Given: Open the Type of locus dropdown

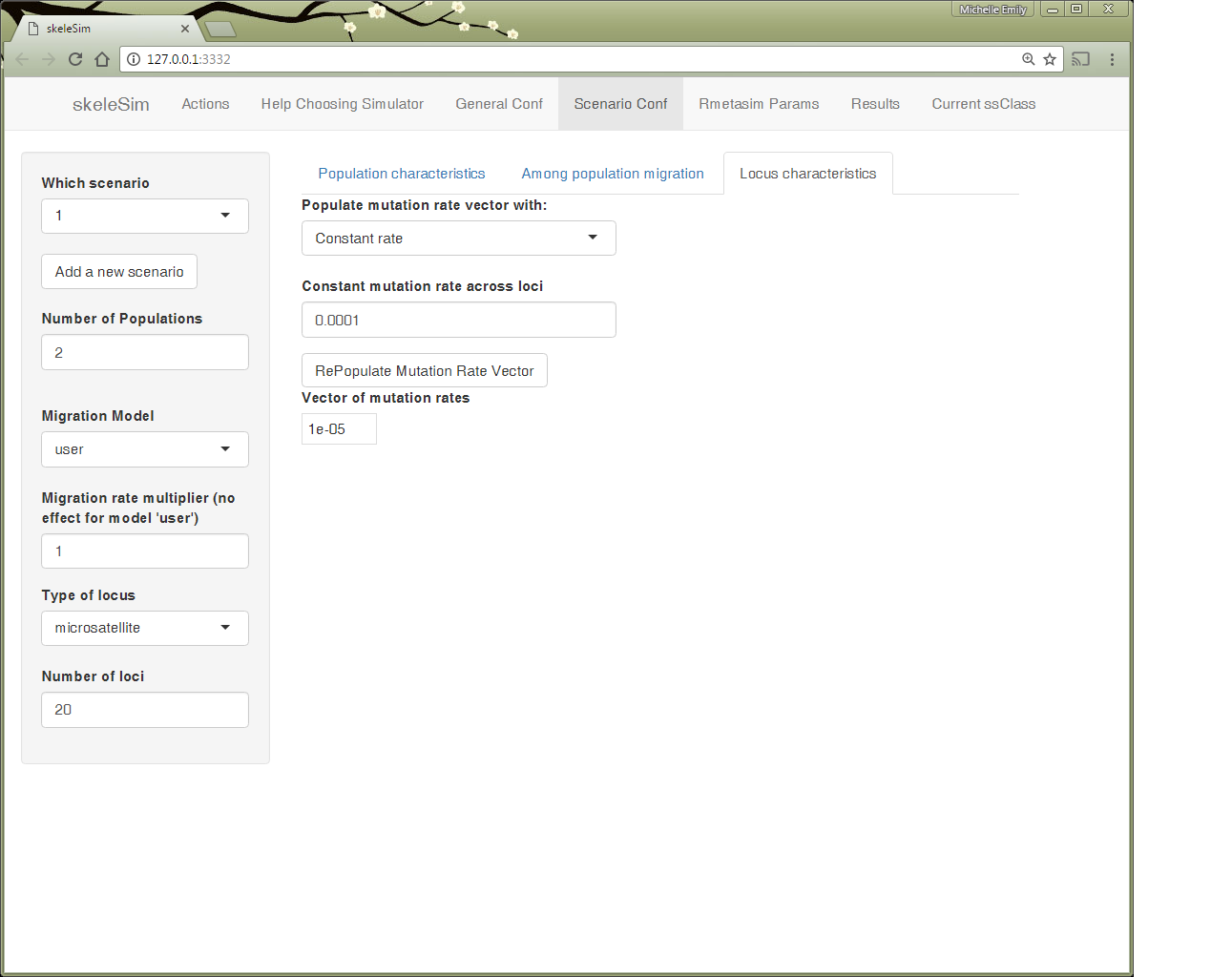Looking at the screenshot, I should click(145, 628).
